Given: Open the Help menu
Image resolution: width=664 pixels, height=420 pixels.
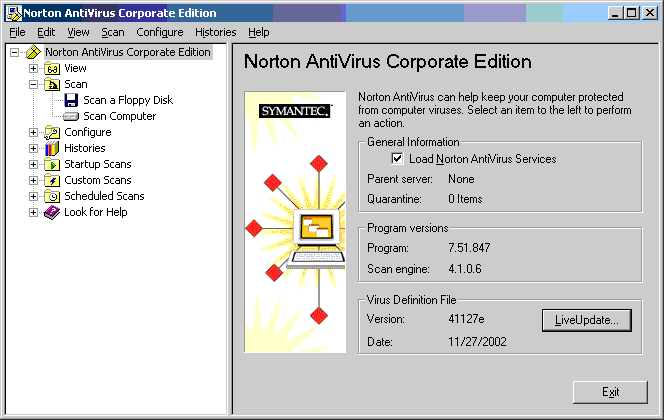Looking at the screenshot, I should 258,32.
